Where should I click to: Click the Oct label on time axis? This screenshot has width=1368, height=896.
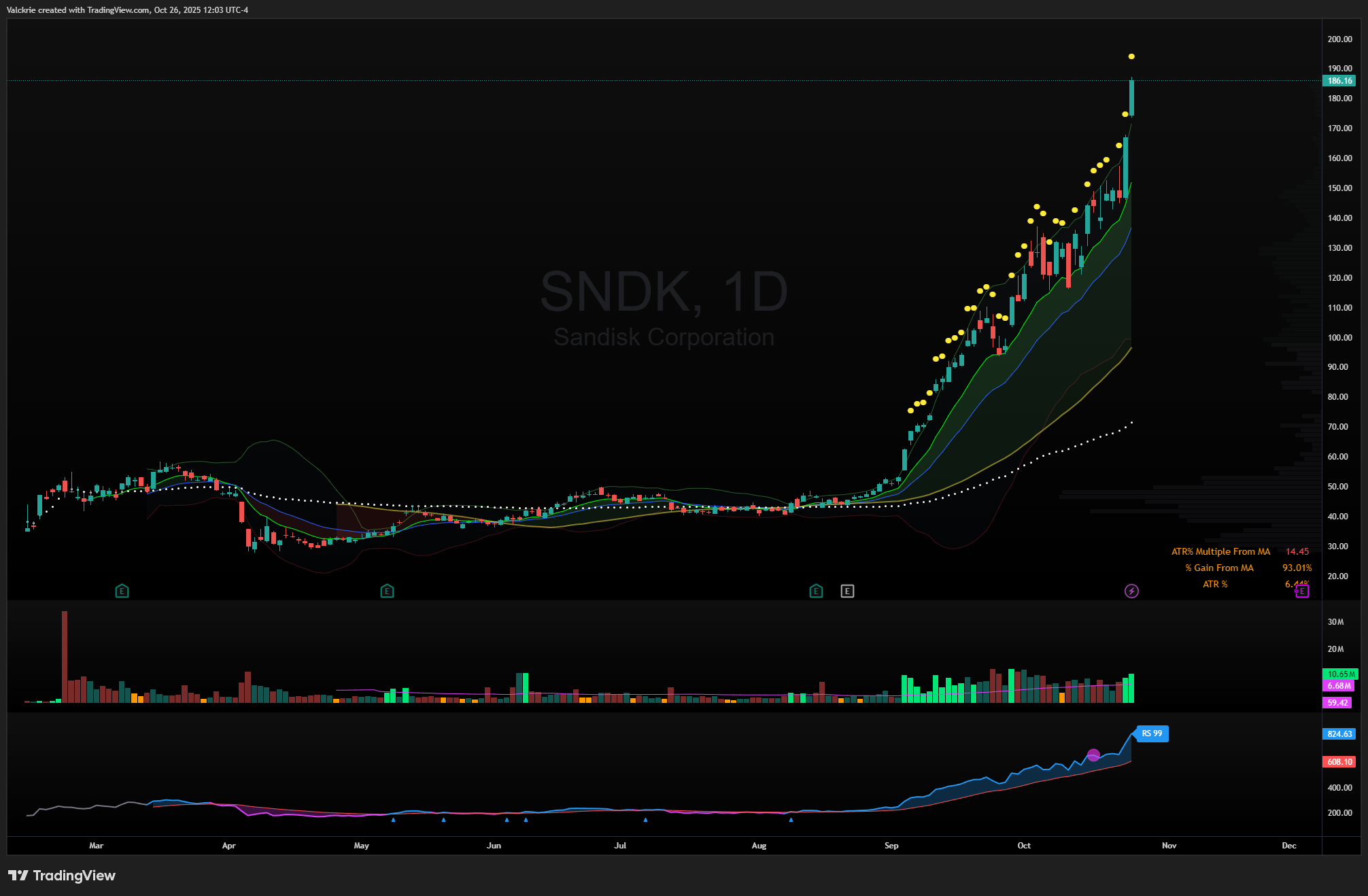(1023, 846)
